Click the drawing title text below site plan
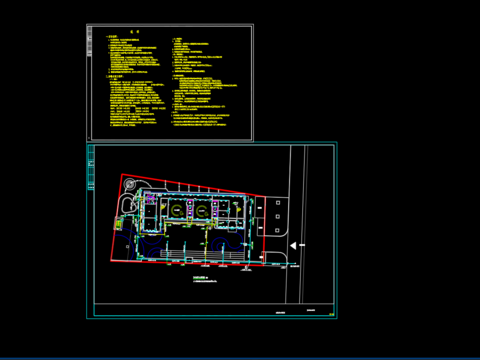 click(200, 277)
